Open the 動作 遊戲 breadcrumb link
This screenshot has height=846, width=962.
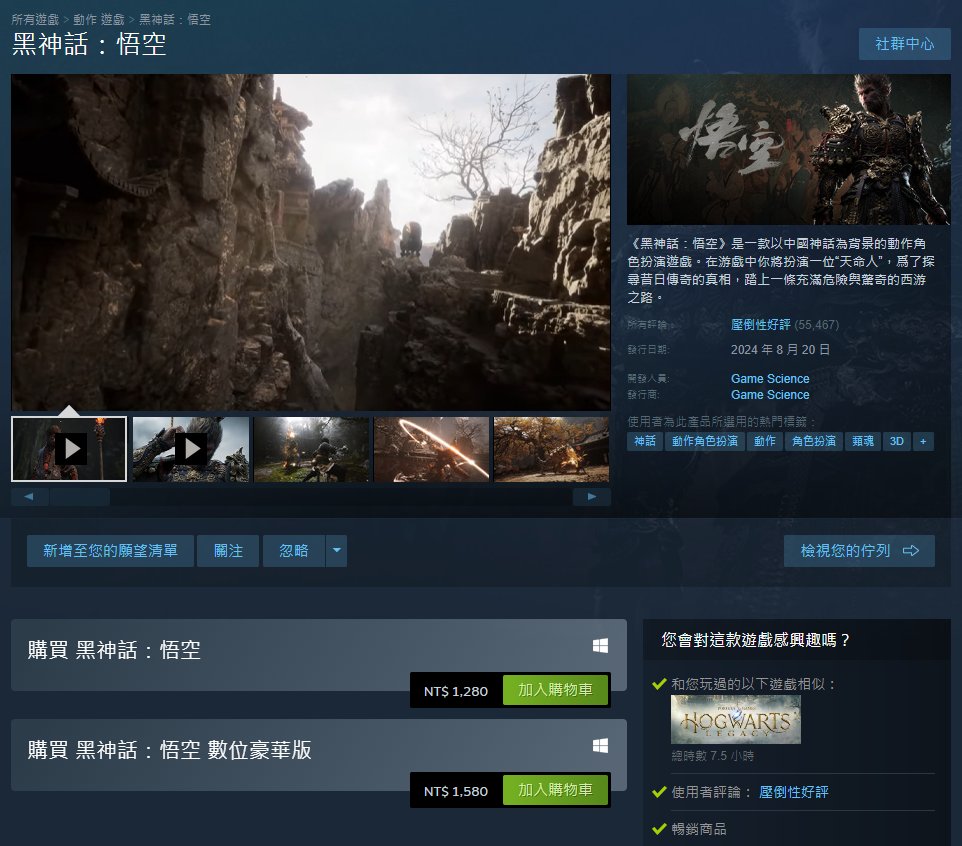(99, 20)
